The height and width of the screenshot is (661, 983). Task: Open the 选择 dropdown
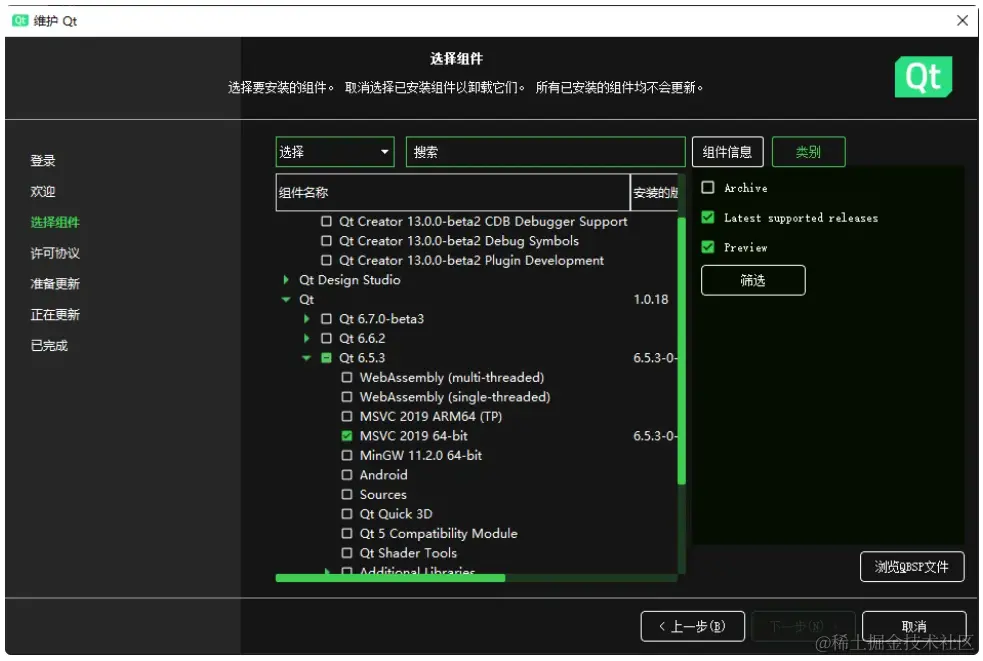click(x=335, y=152)
